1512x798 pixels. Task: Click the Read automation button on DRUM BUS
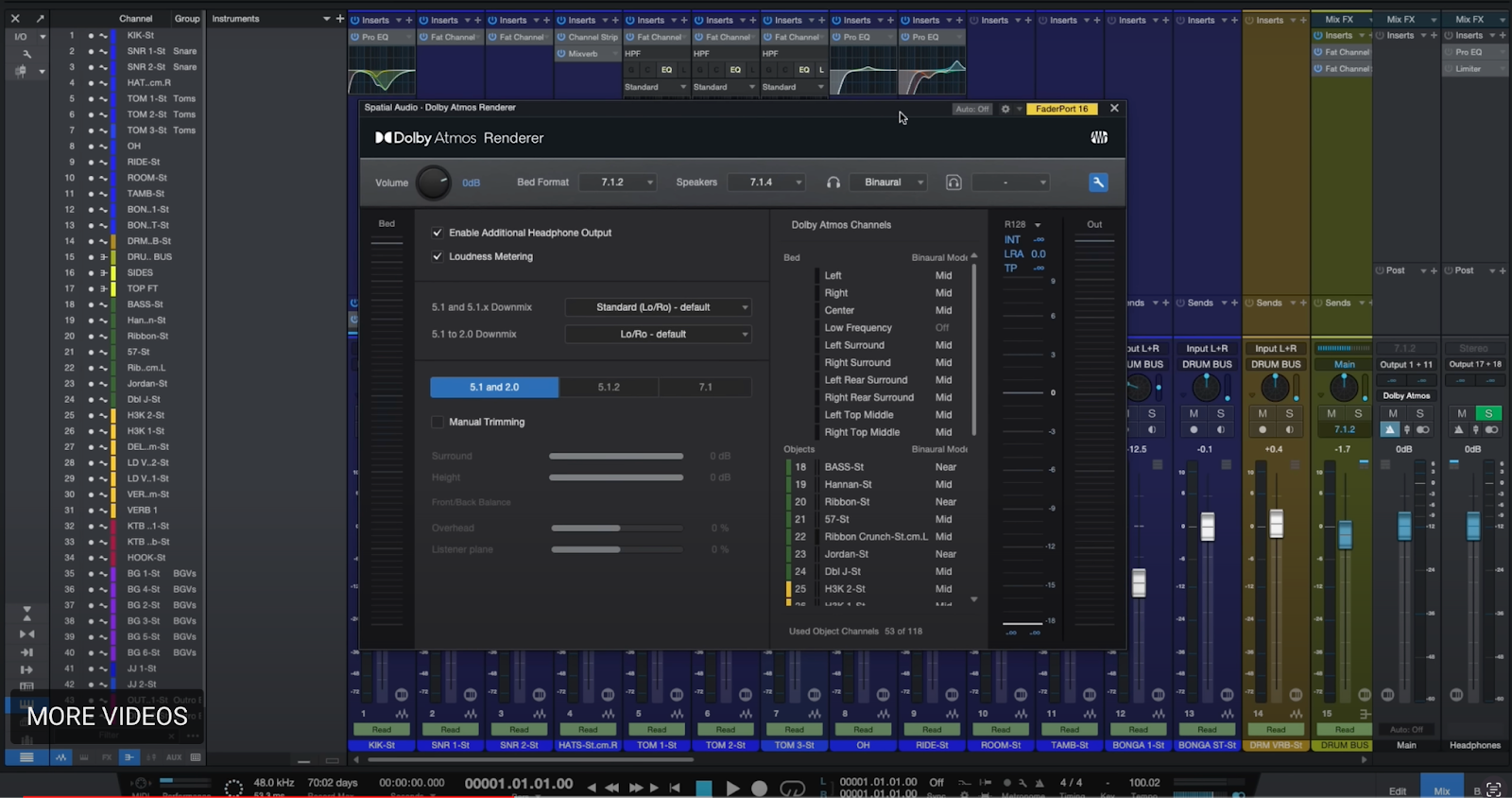tap(1345, 730)
